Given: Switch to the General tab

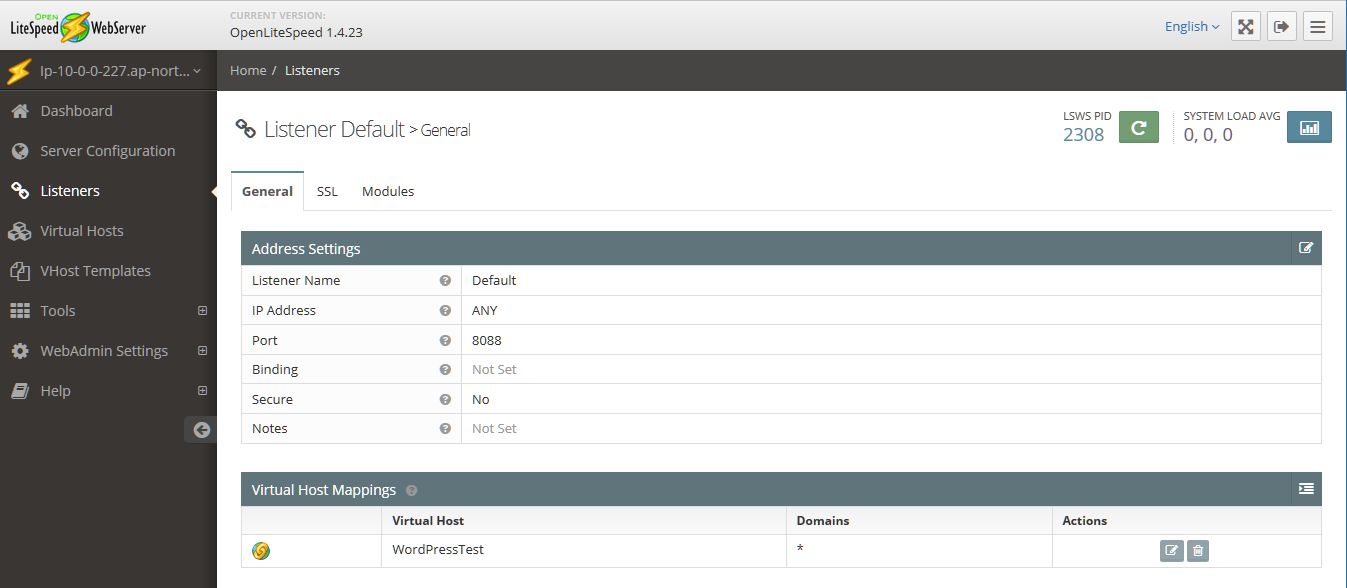Looking at the screenshot, I should (x=267, y=191).
